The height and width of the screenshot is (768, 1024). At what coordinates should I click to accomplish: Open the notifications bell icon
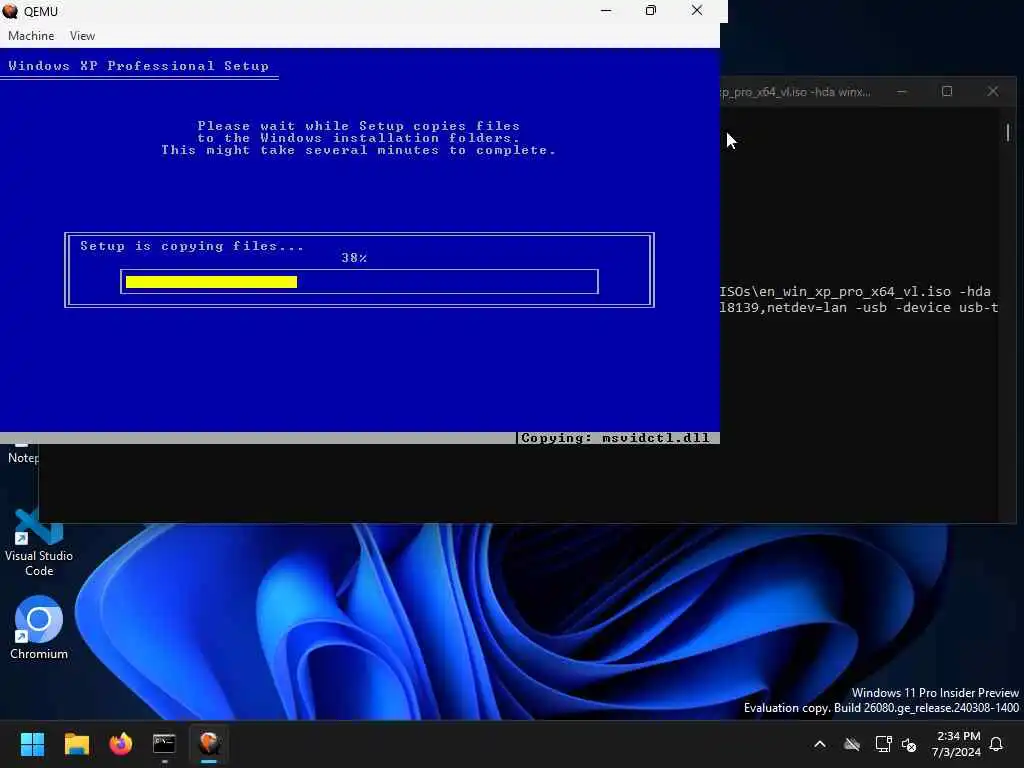tap(997, 744)
